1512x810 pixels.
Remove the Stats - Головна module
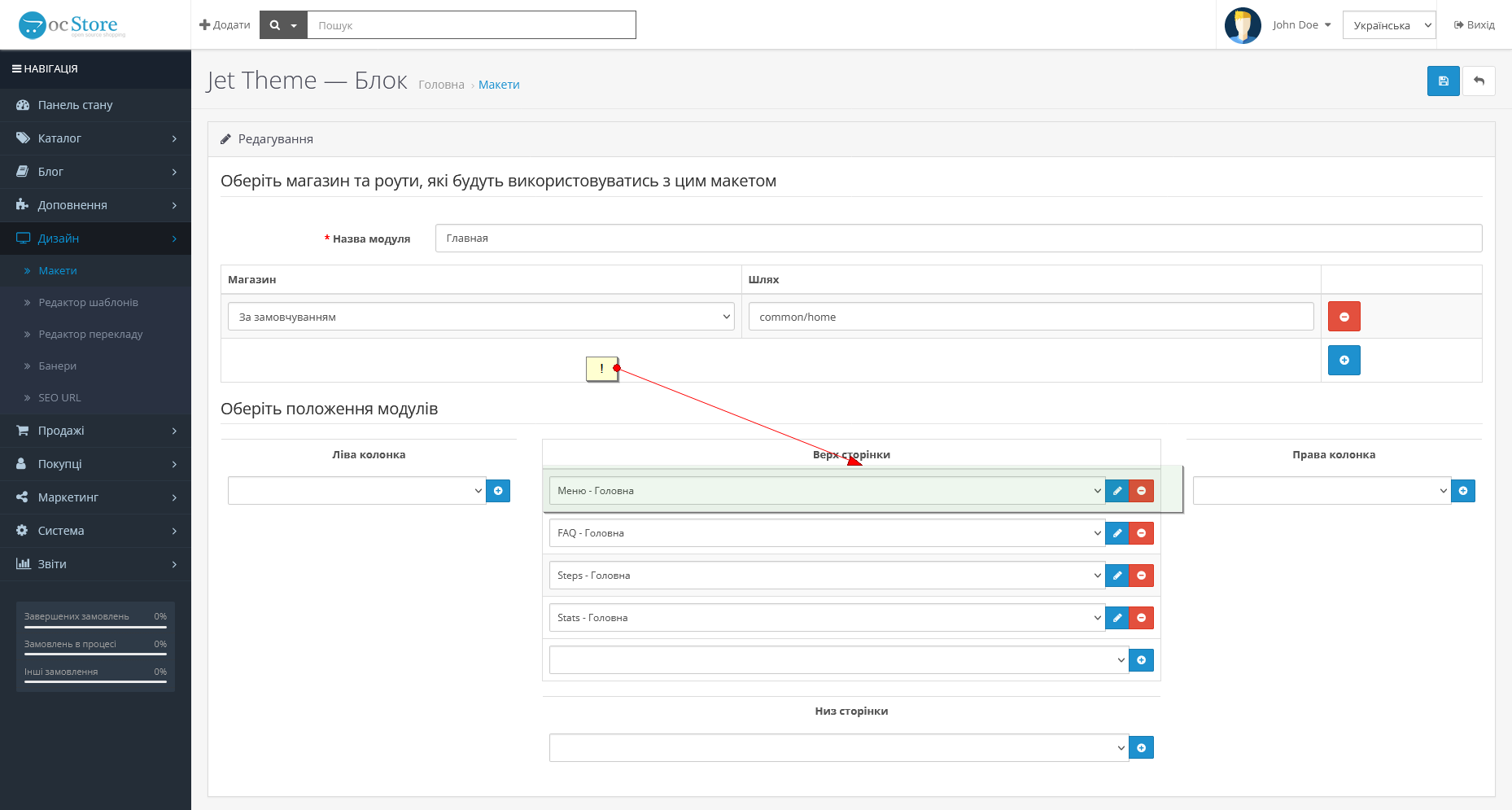tap(1142, 618)
